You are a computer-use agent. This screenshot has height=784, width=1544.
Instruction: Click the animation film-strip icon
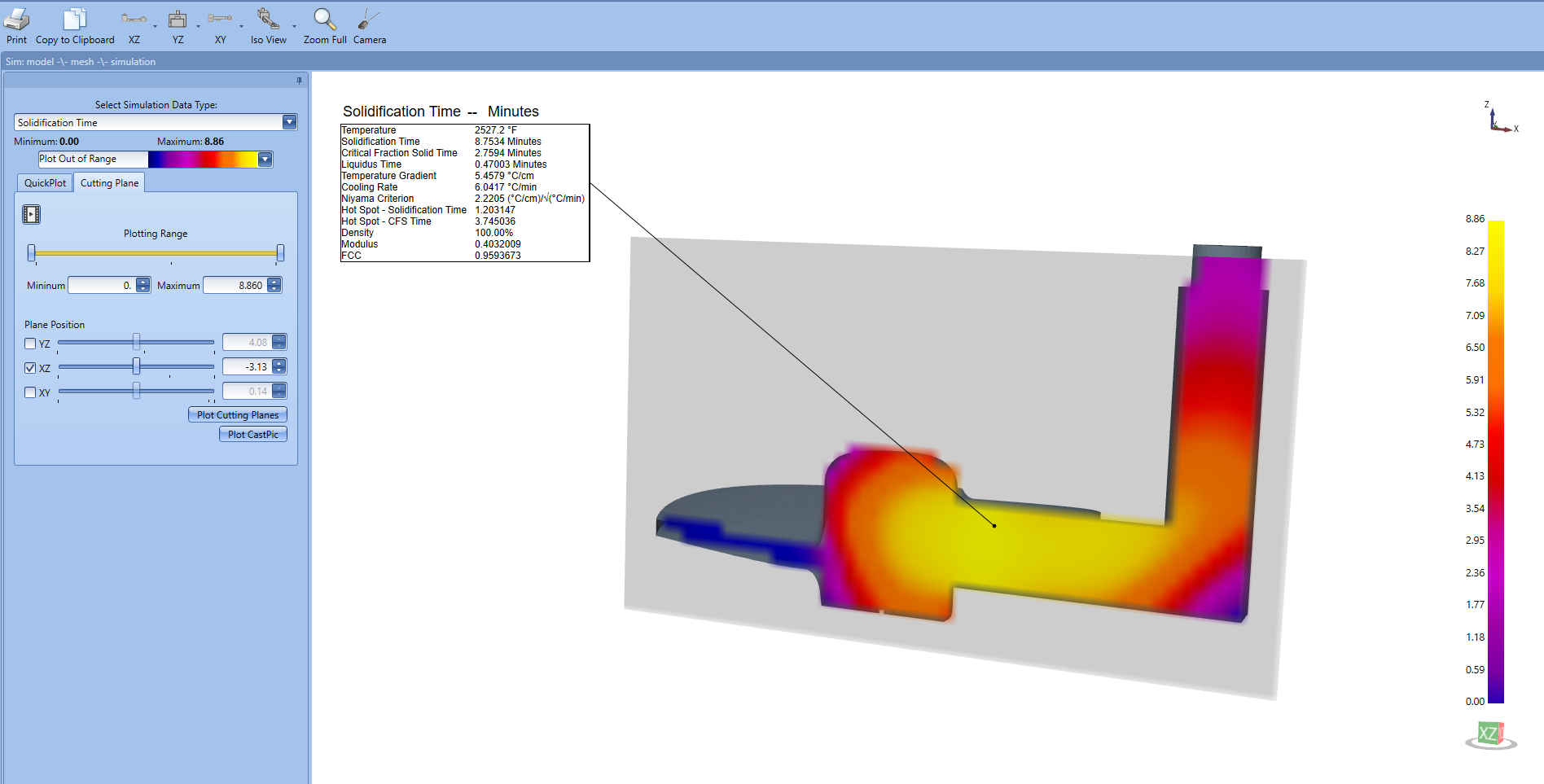pyautogui.click(x=31, y=214)
